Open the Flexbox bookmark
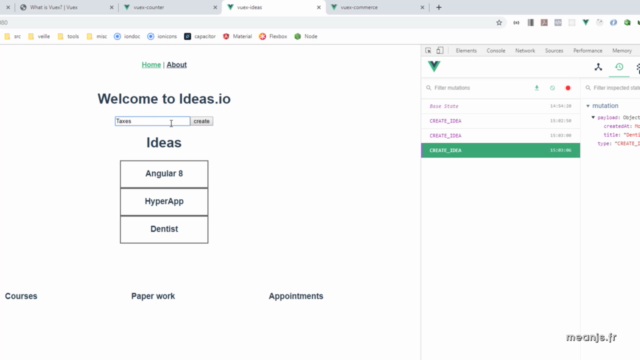 pyautogui.click(x=273, y=36)
